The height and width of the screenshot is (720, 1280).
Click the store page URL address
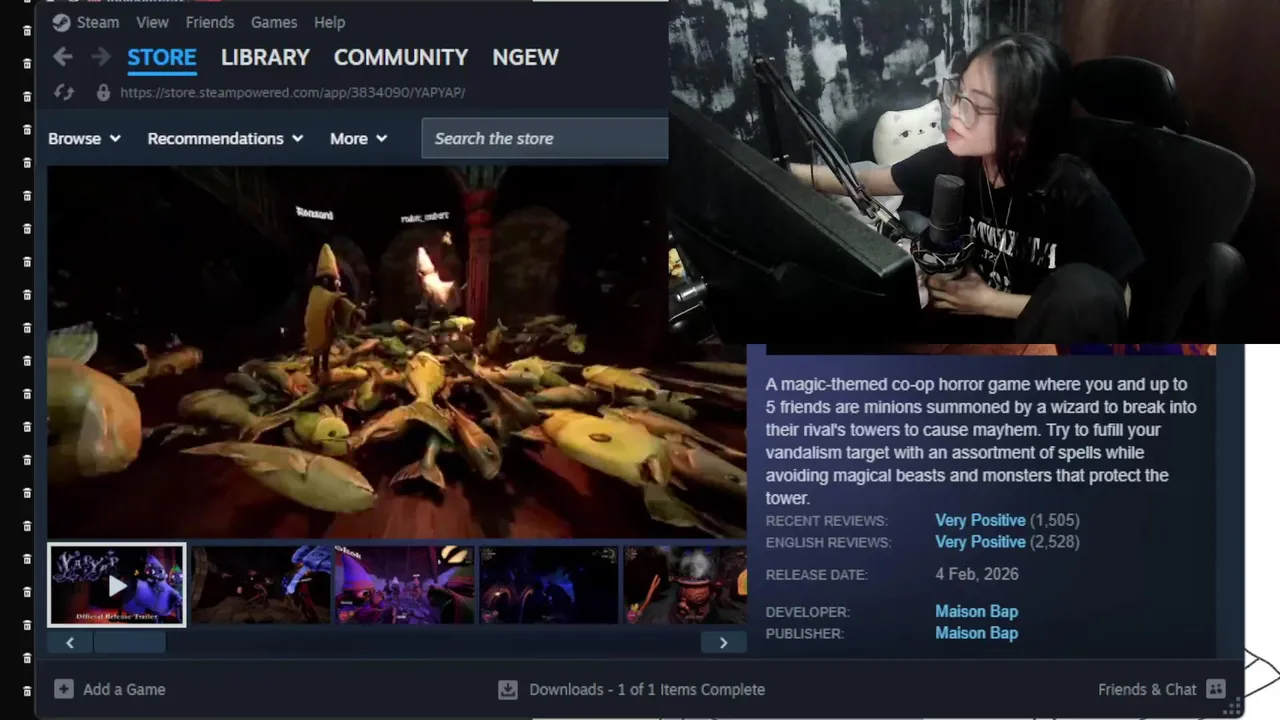292,92
